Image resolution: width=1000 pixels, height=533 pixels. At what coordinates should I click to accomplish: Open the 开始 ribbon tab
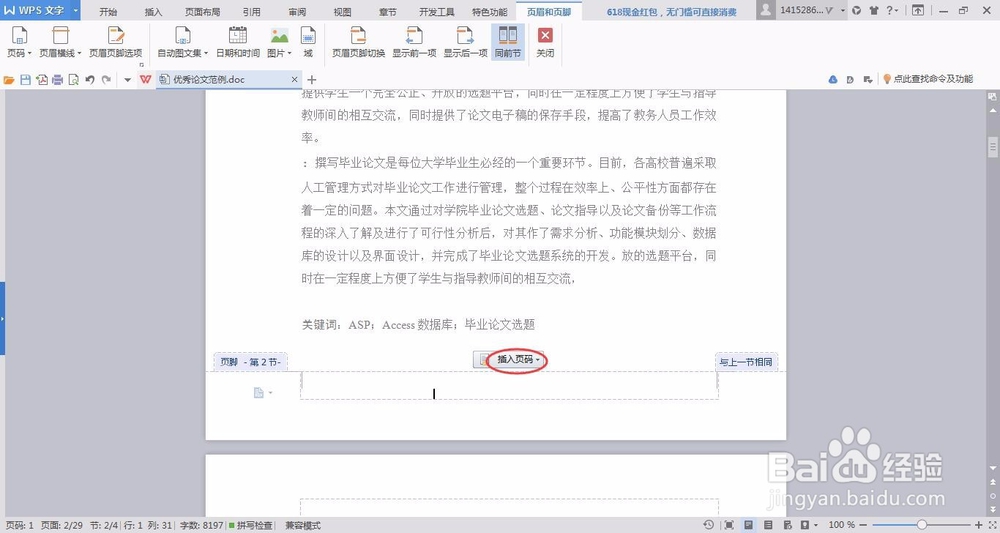[x=108, y=11]
